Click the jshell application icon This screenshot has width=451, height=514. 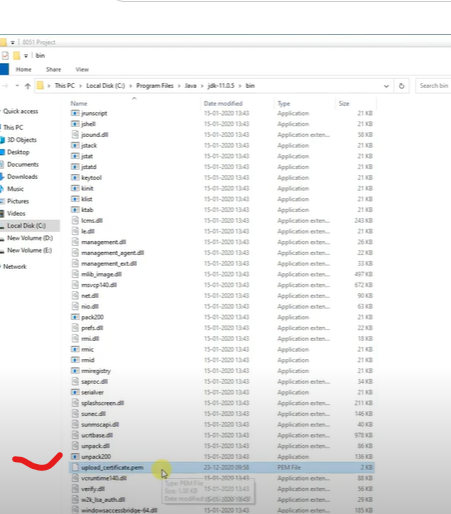pos(75,124)
